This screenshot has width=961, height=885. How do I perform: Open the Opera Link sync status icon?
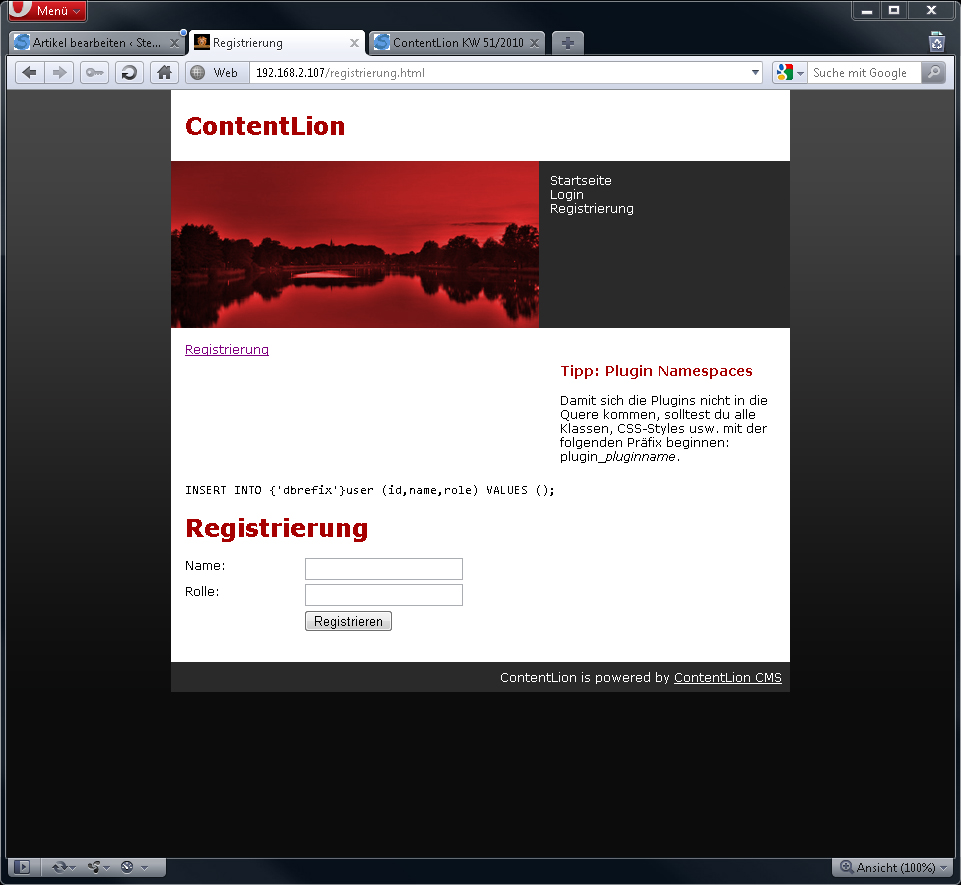(x=63, y=867)
